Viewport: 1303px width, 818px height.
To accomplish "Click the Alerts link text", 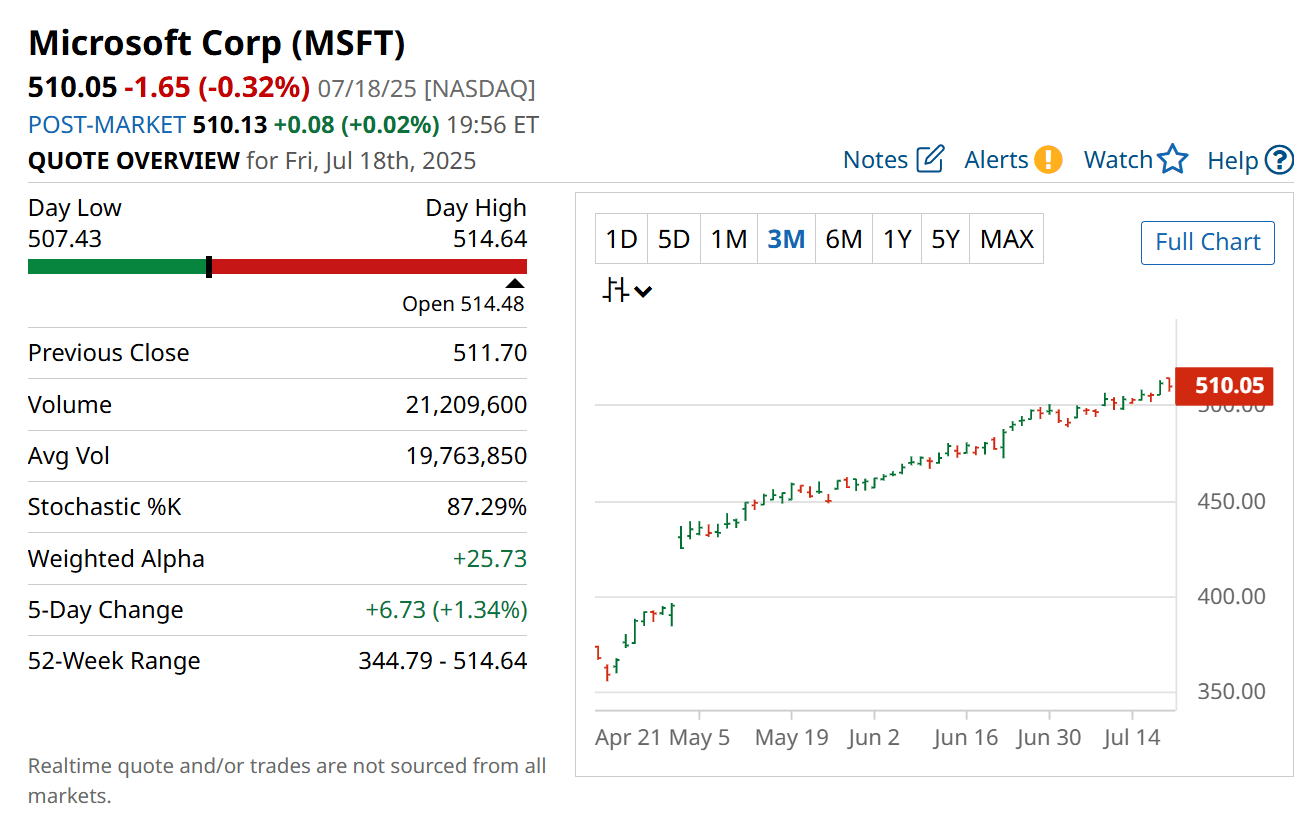I will tap(996, 160).
